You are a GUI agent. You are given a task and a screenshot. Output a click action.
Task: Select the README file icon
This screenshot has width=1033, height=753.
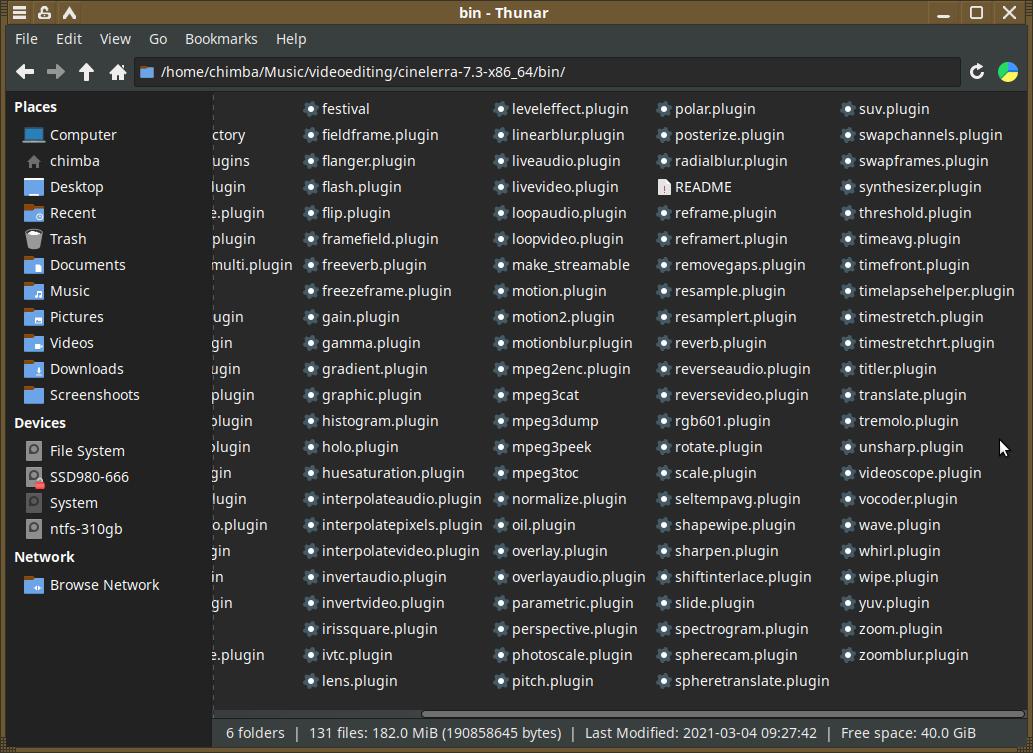[x=664, y=187]
